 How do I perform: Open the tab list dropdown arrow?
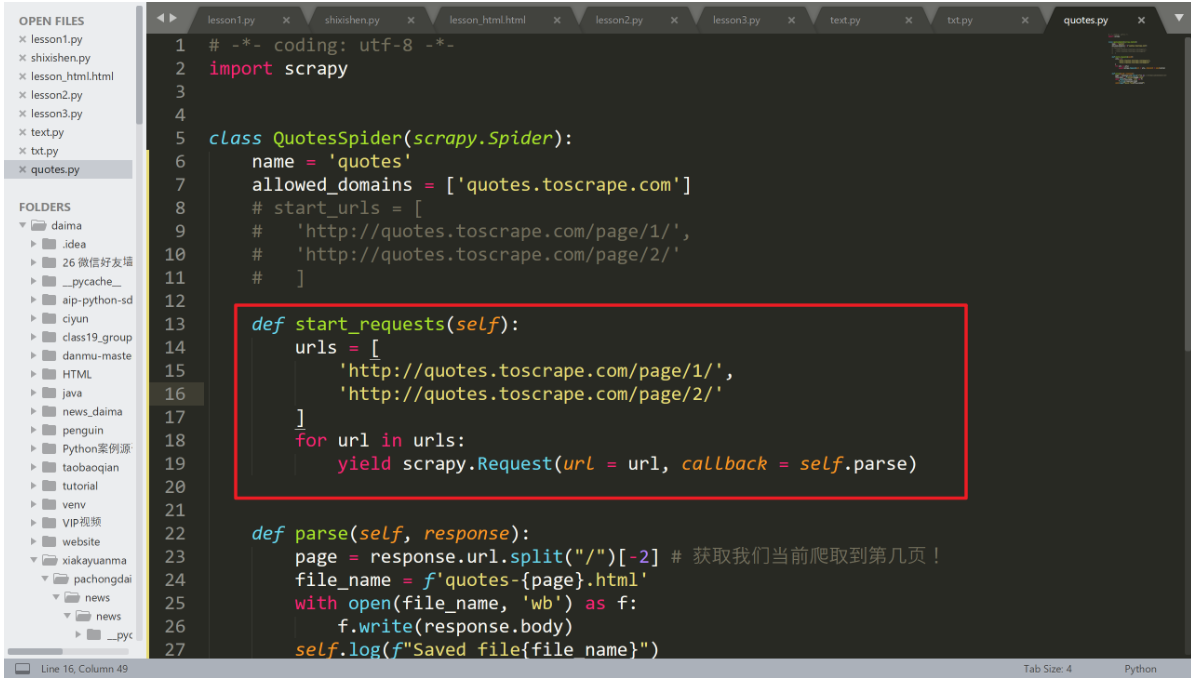pyautogui.click(x=1179, y=18)
